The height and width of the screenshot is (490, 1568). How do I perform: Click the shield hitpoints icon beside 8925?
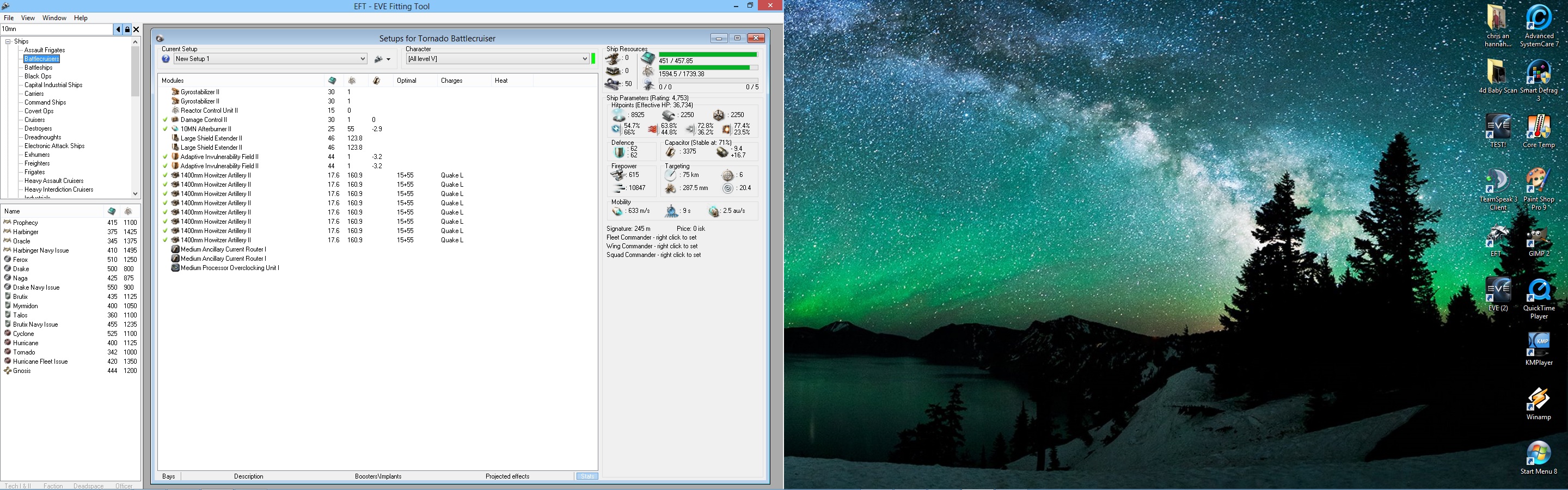[x=619, y=115]
